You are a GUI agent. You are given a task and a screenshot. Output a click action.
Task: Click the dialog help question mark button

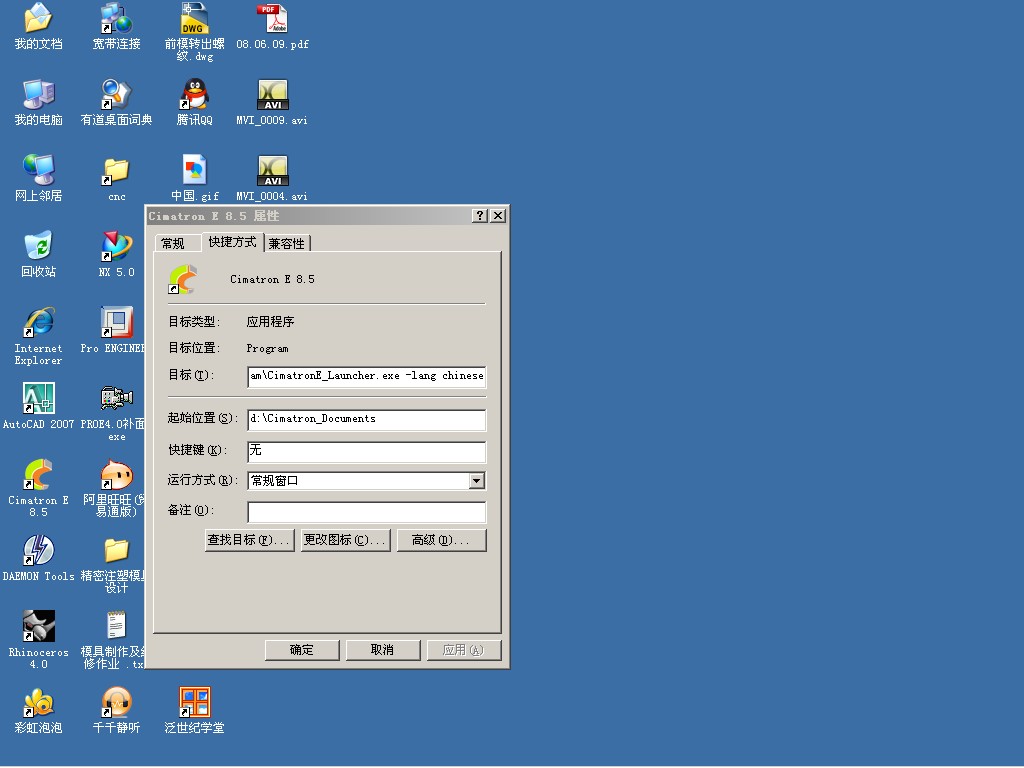480,216
